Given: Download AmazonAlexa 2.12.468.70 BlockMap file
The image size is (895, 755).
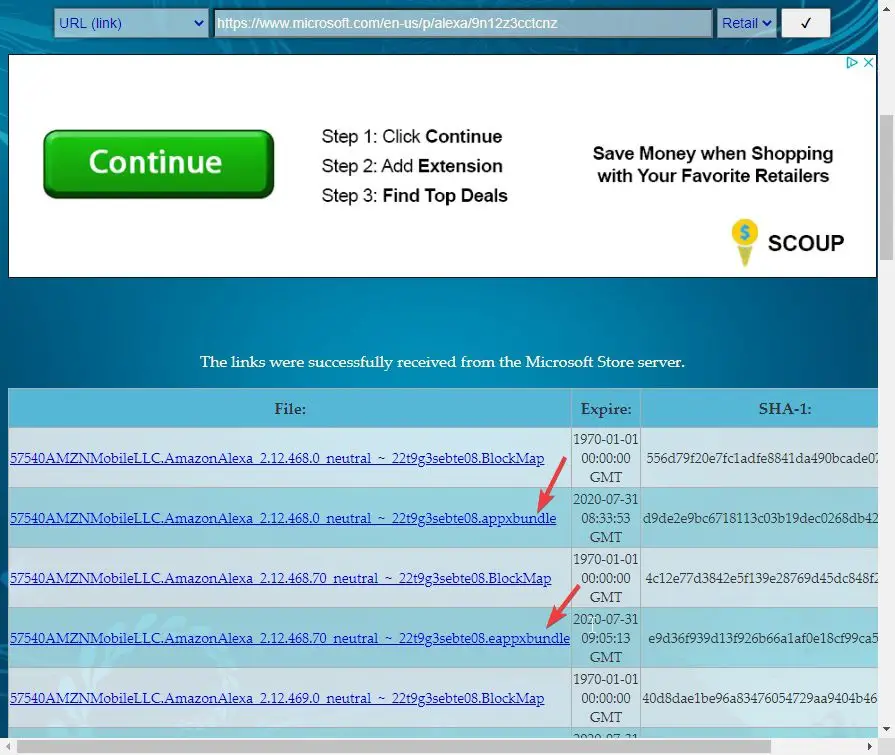Looking at the screenshot, I should [280, 578].
